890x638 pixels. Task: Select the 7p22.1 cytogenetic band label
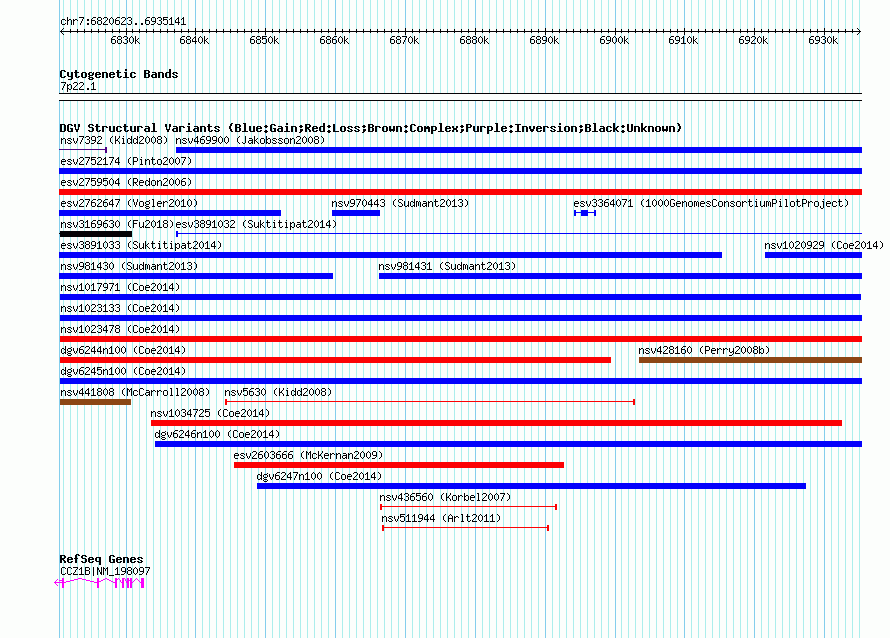pos(78,87)
